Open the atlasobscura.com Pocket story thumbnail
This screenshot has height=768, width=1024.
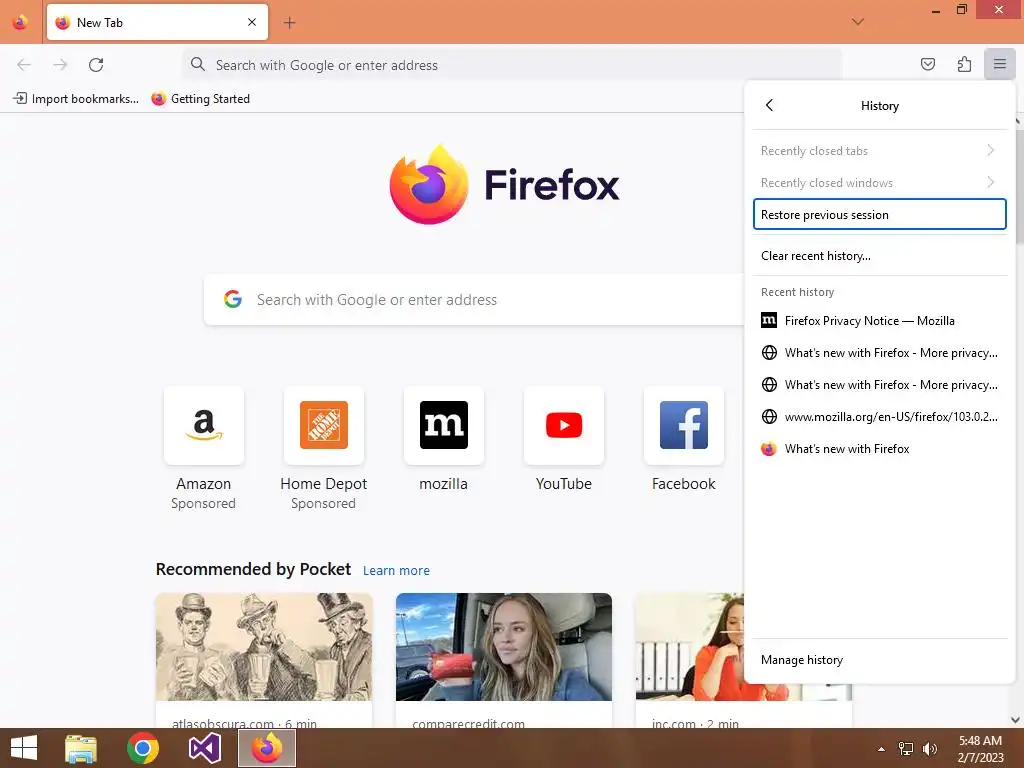[264, 647]
